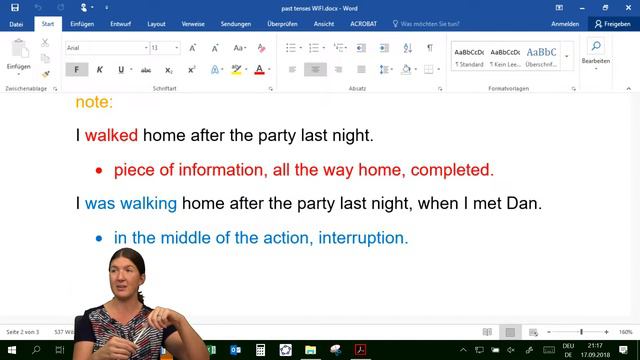
Task: Open Windows Start menu
Action: click(11, 350)
